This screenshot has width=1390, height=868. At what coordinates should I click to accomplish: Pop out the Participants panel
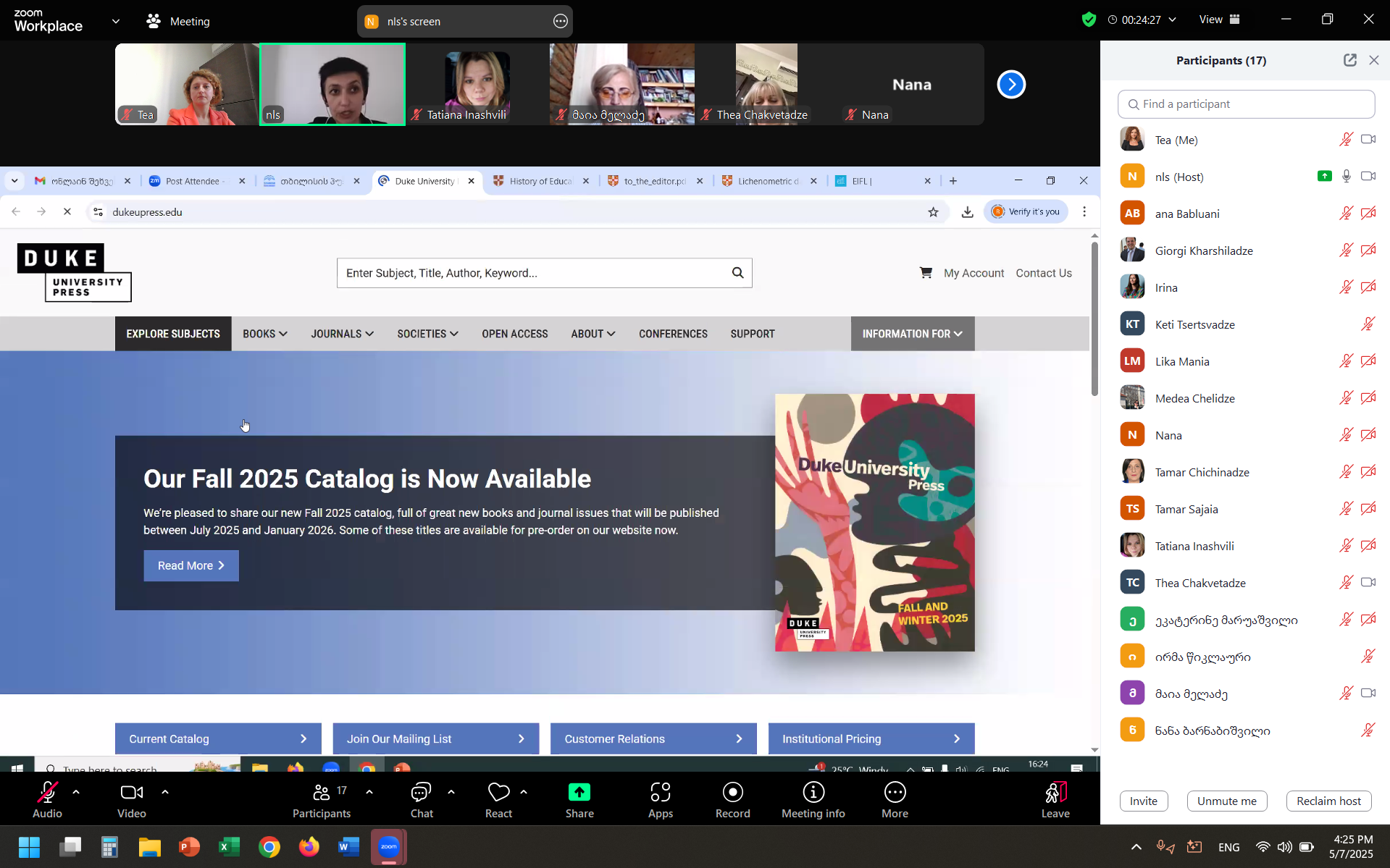tap(1349, 60)
